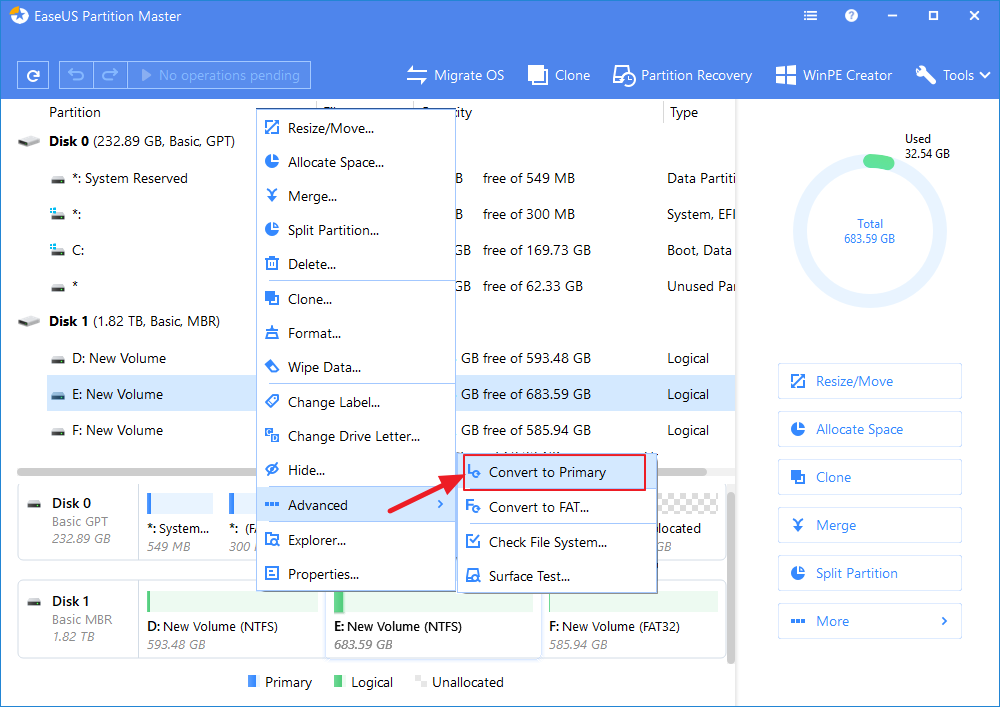Click the EaseUS Partition Master logo icon
This screenshot has width=1000, height=707.
point(19,15)
